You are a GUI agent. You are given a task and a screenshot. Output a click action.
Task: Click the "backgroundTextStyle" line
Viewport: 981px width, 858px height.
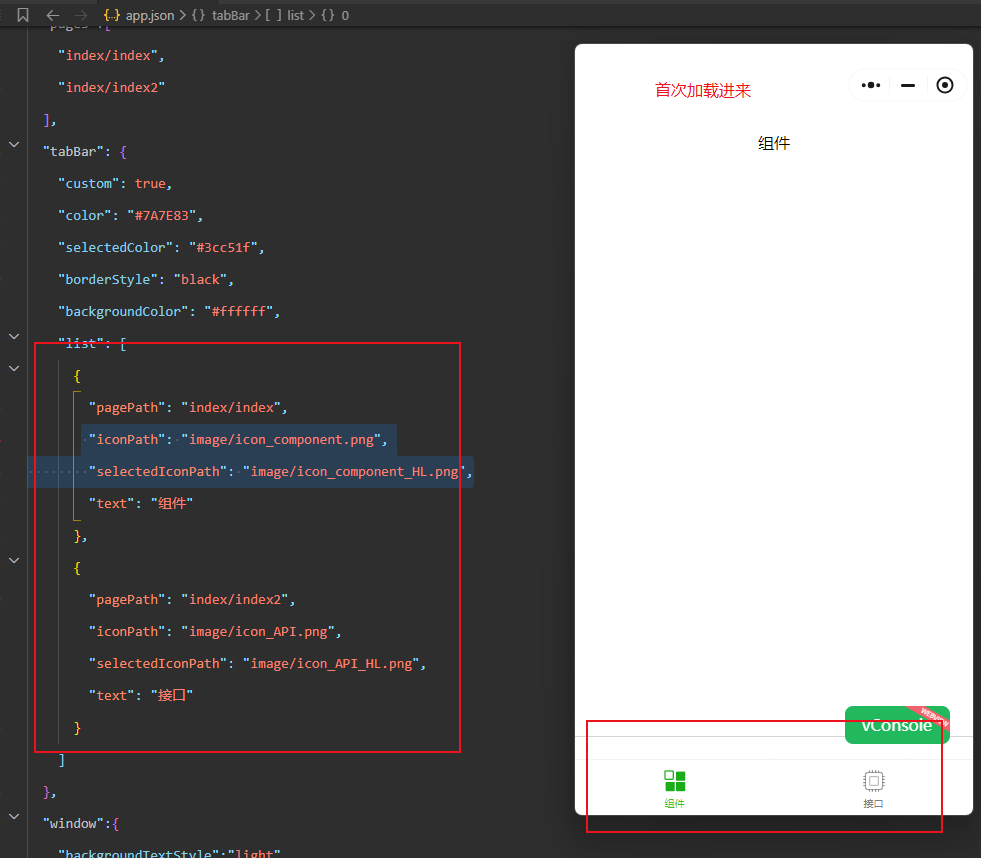[x=169, y=853]
